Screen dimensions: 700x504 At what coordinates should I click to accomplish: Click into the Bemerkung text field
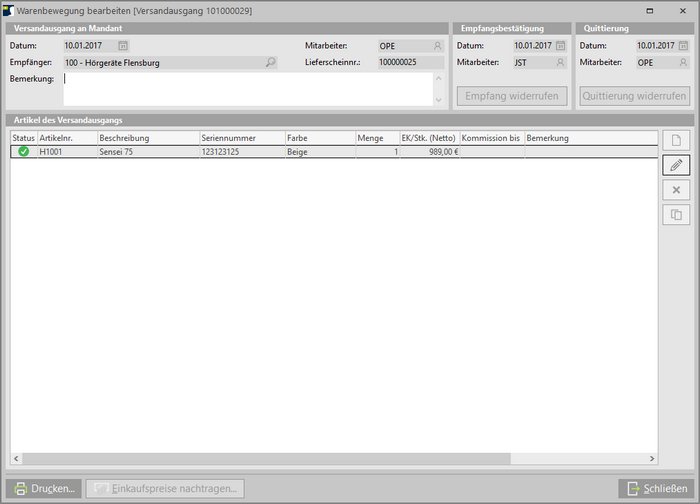250,88
